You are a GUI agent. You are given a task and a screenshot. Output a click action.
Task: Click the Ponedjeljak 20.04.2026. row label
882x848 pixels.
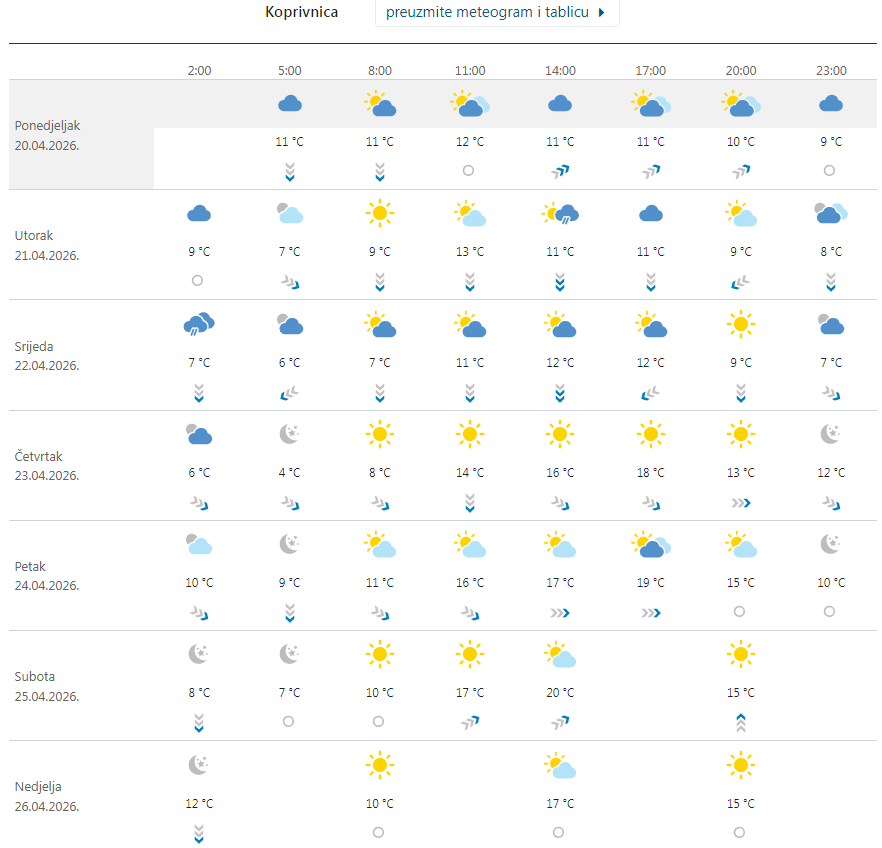(x=47, y=135)
